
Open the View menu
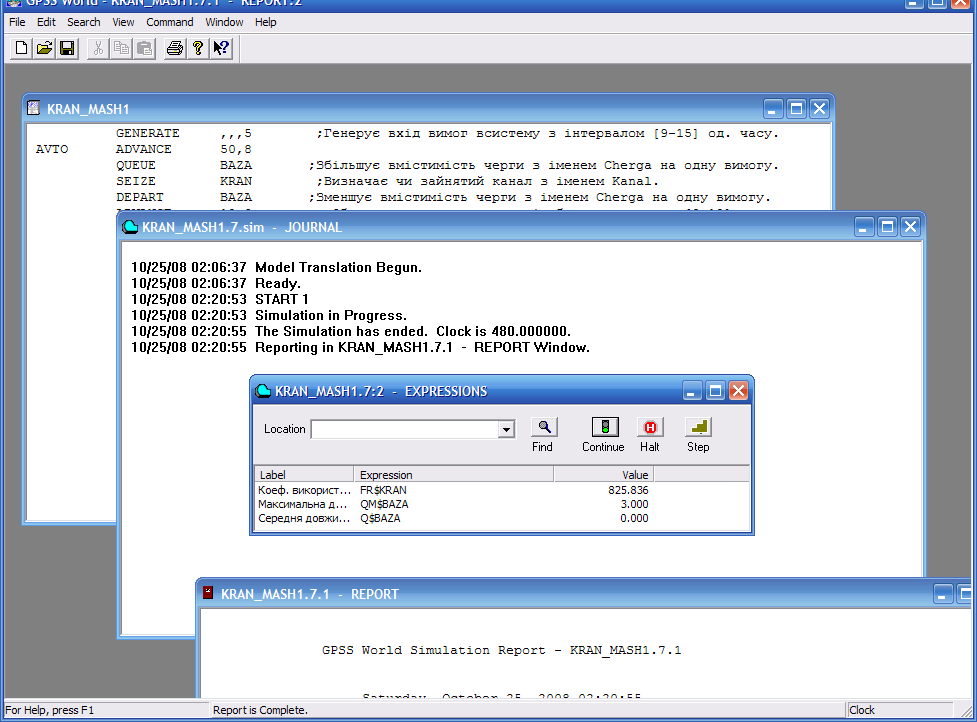coord(123,22)
